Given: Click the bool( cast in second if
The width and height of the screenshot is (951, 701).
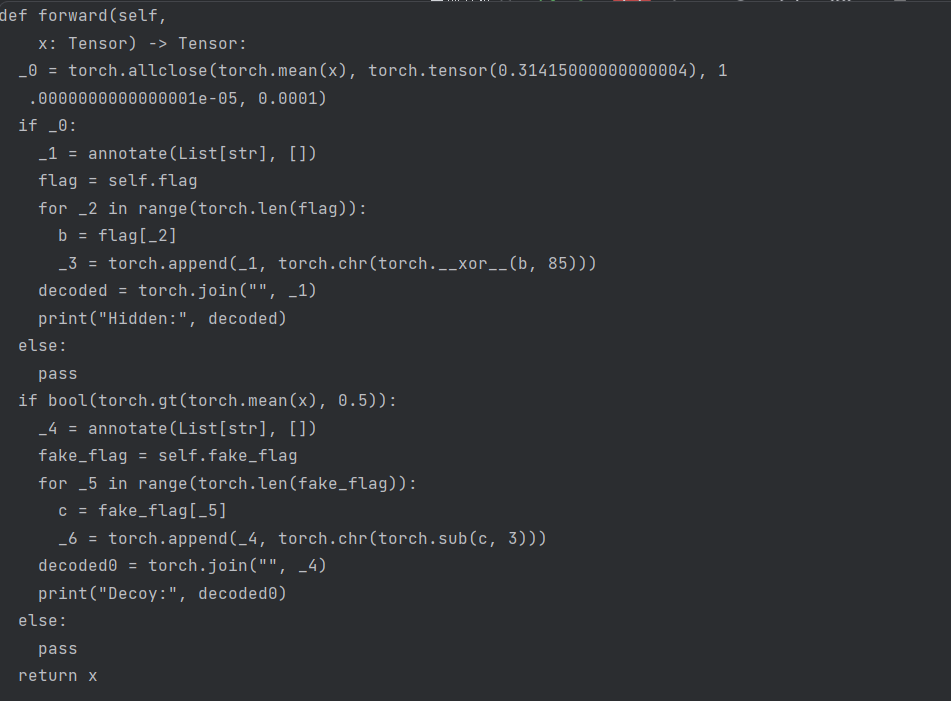Looking at the screenshot, I should pyautogui.click(x=73, y=401).
